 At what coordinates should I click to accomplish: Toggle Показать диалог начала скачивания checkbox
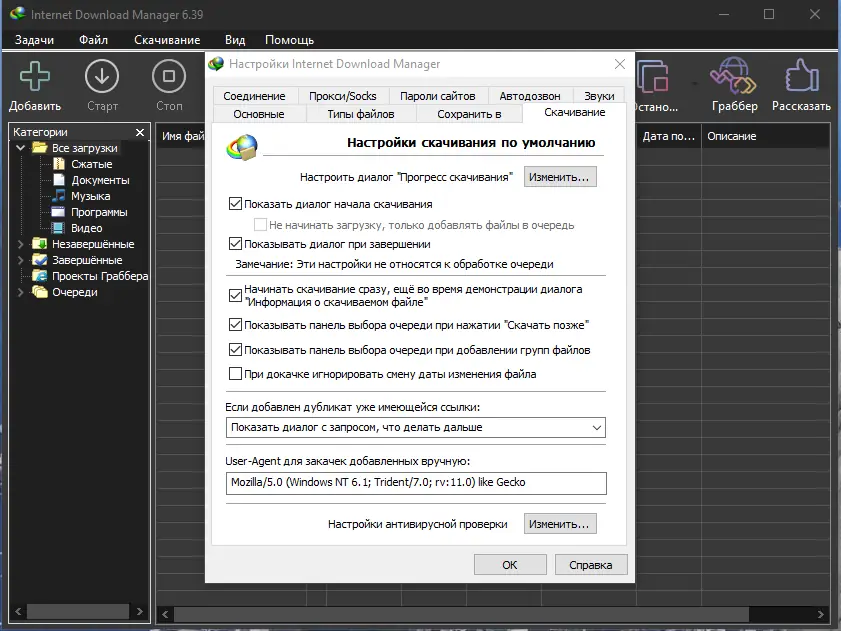[x=235, y=204]
